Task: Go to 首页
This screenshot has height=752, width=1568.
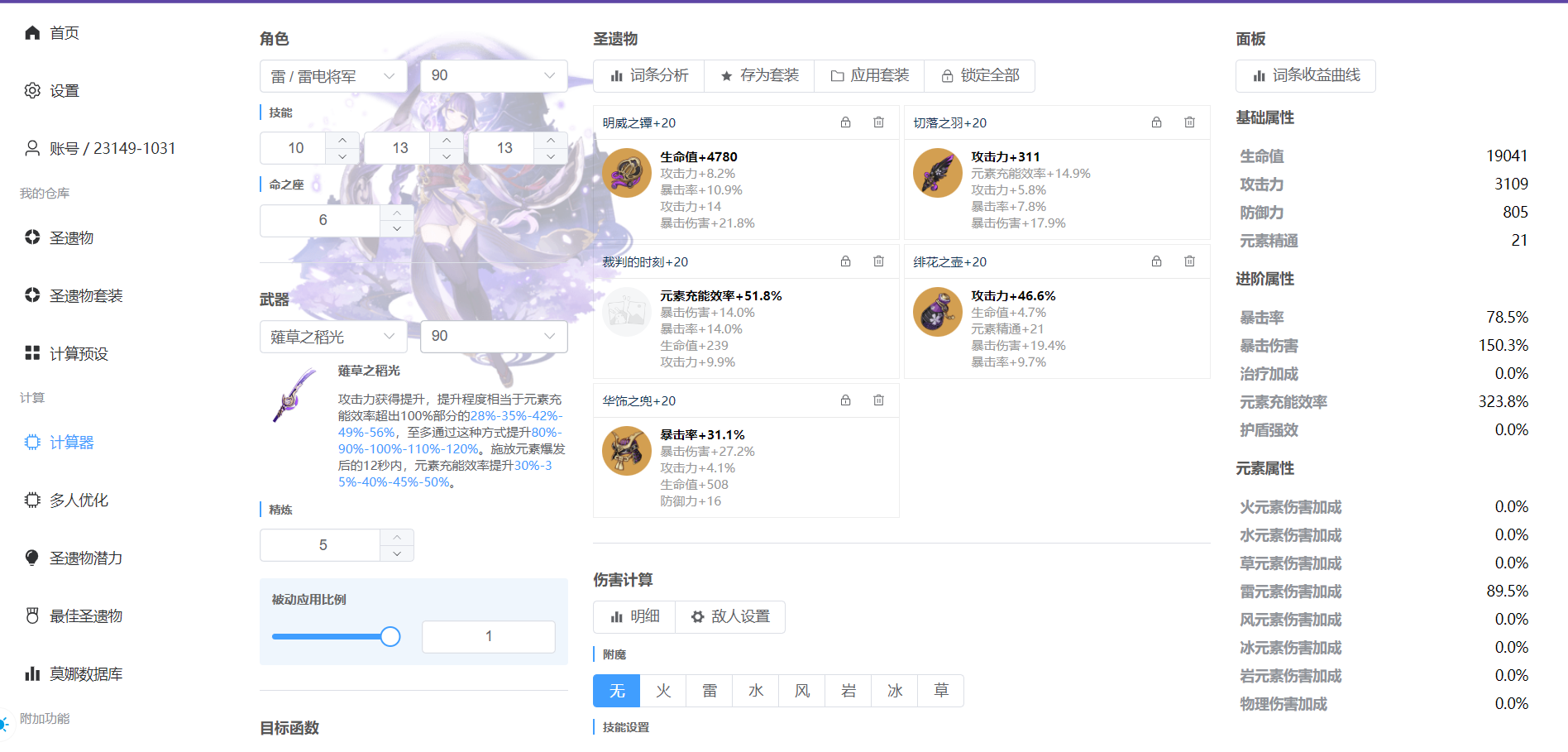Action: pos(65,33)
